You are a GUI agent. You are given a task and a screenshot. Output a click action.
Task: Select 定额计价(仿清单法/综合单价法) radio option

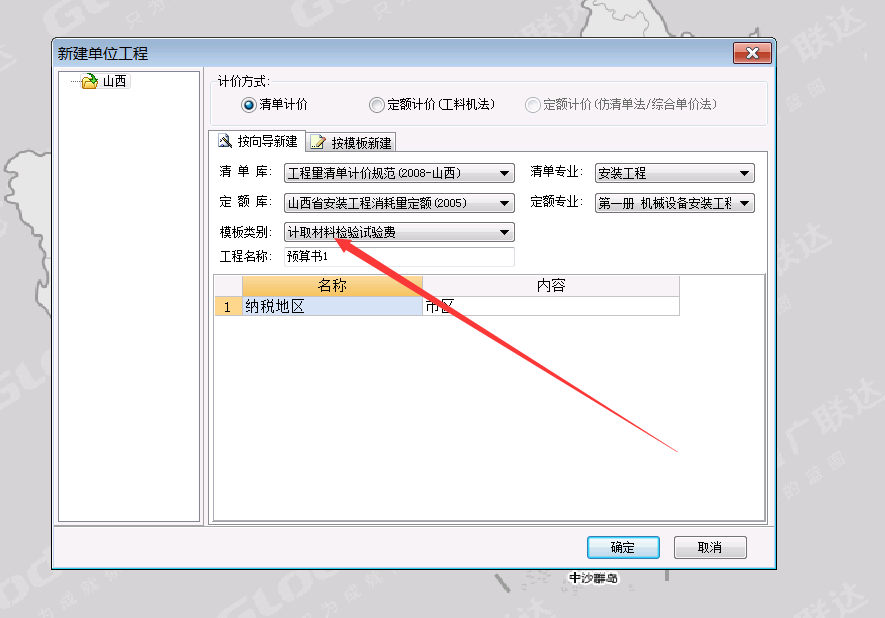click(x=532, y=104)
